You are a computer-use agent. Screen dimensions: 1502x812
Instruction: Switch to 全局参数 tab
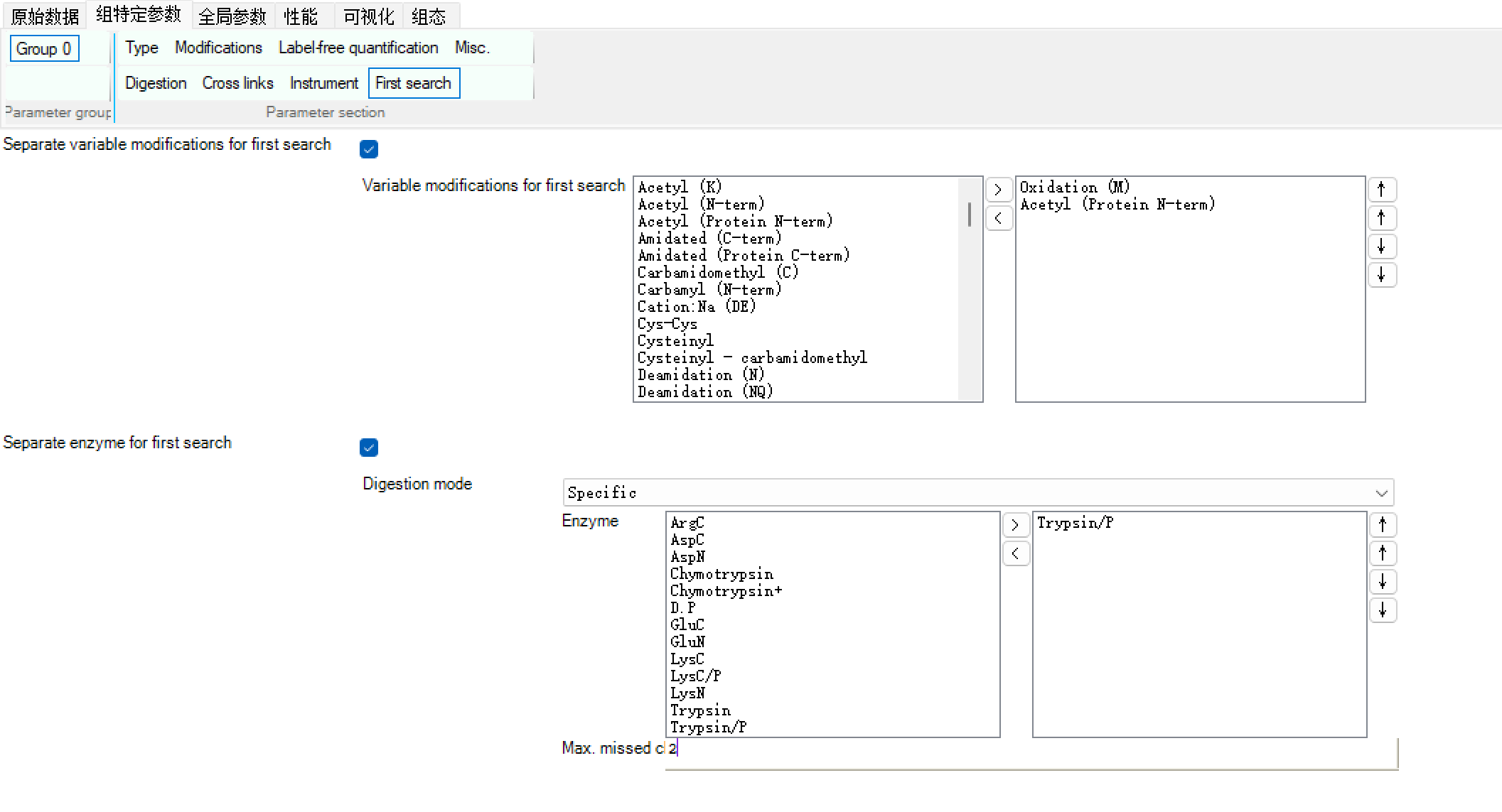pos(232,16)
